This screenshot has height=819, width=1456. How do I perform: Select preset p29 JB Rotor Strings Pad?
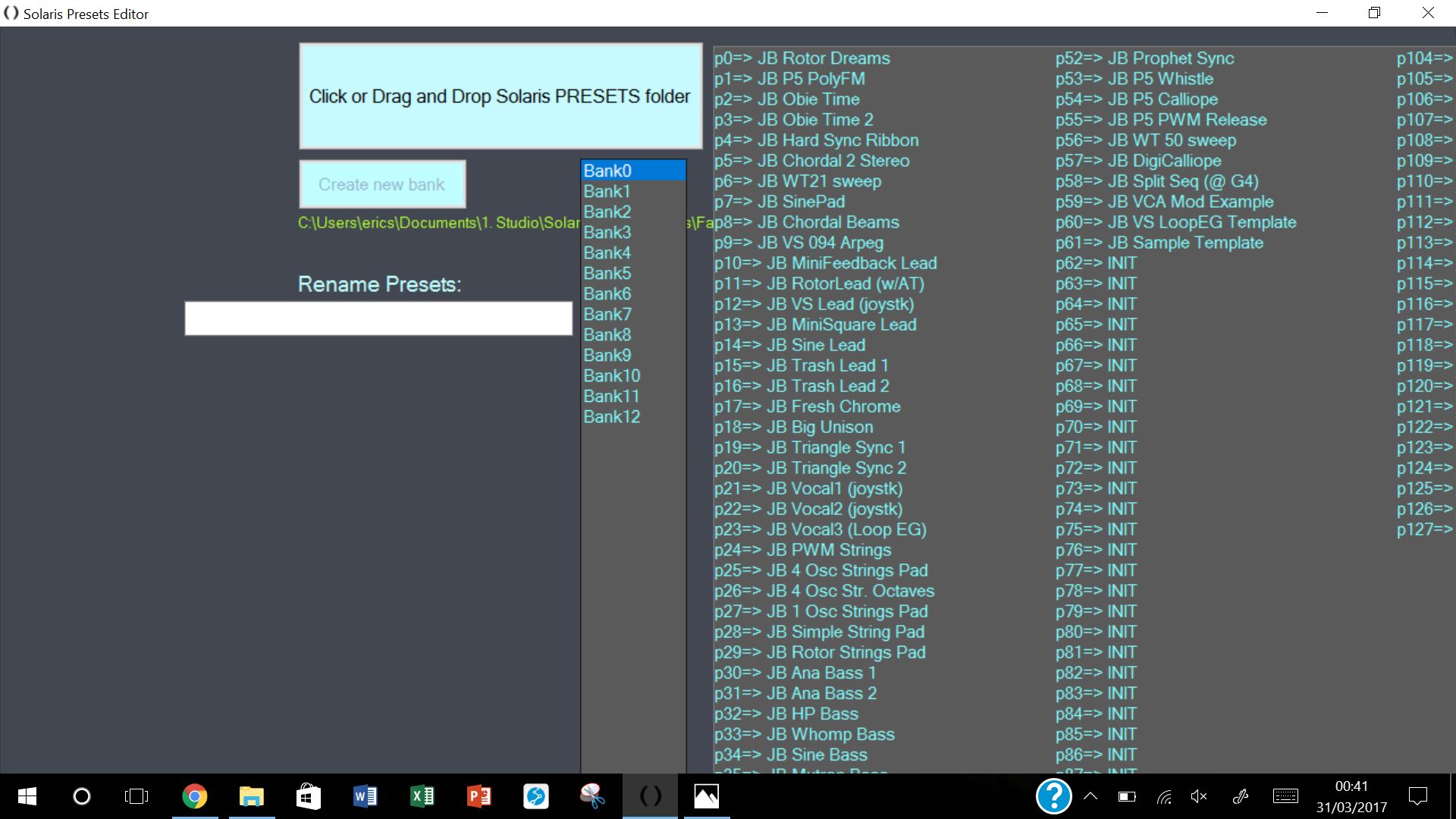(x=821, y=652)
